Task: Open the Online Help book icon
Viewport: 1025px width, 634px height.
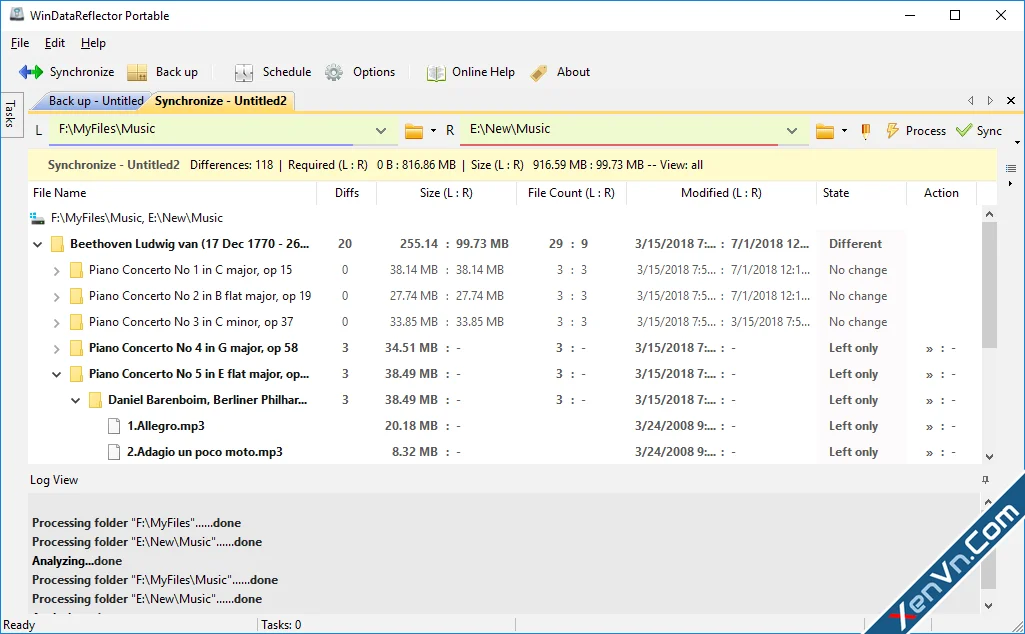Action: [436, 73]
